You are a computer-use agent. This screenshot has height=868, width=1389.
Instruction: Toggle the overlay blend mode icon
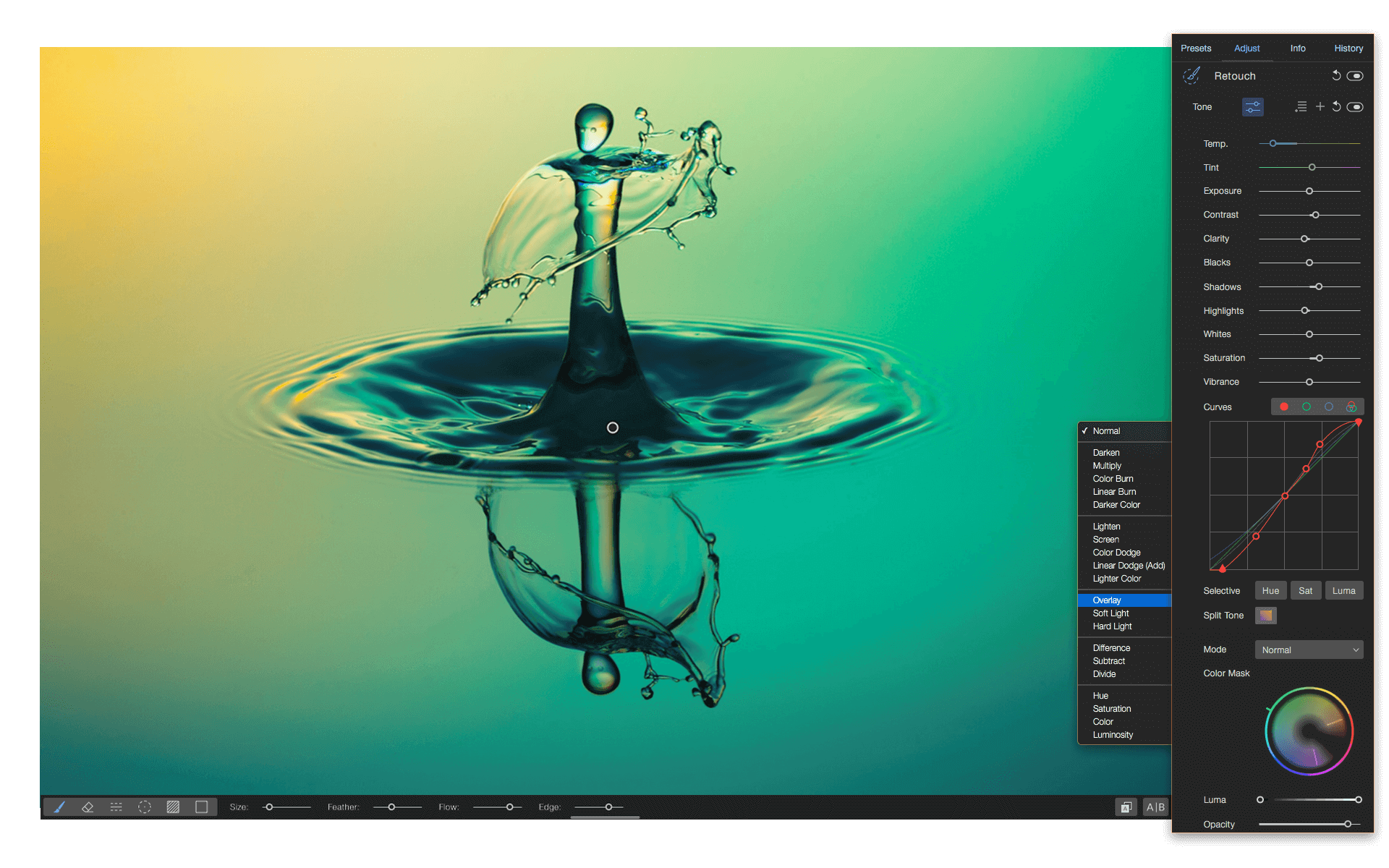[x=1106, y=599]
